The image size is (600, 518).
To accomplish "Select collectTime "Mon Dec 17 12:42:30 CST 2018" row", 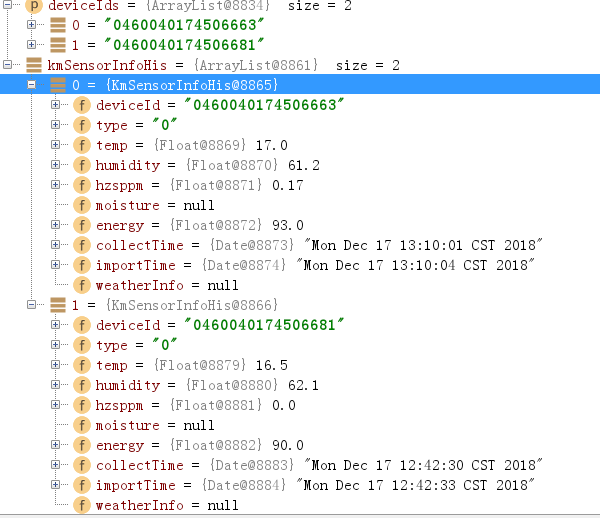I will pos(300,465).
